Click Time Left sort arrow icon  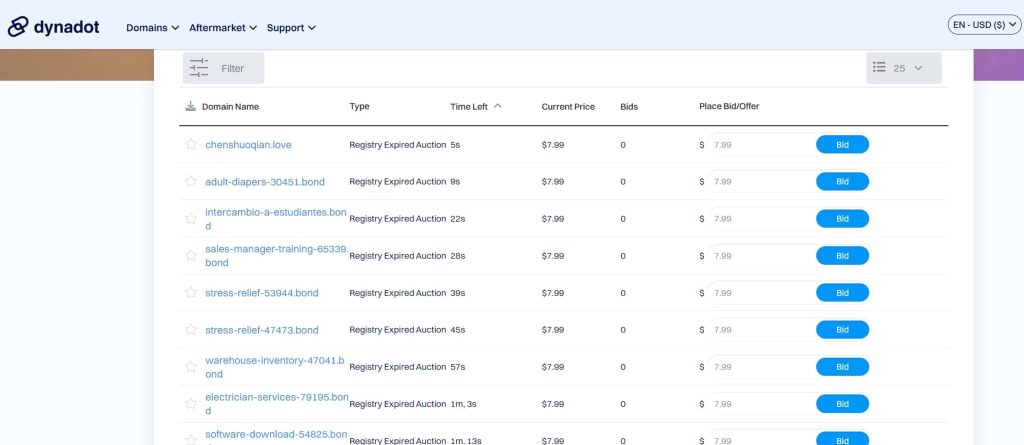pyautogui.click(x=498, y=106)
